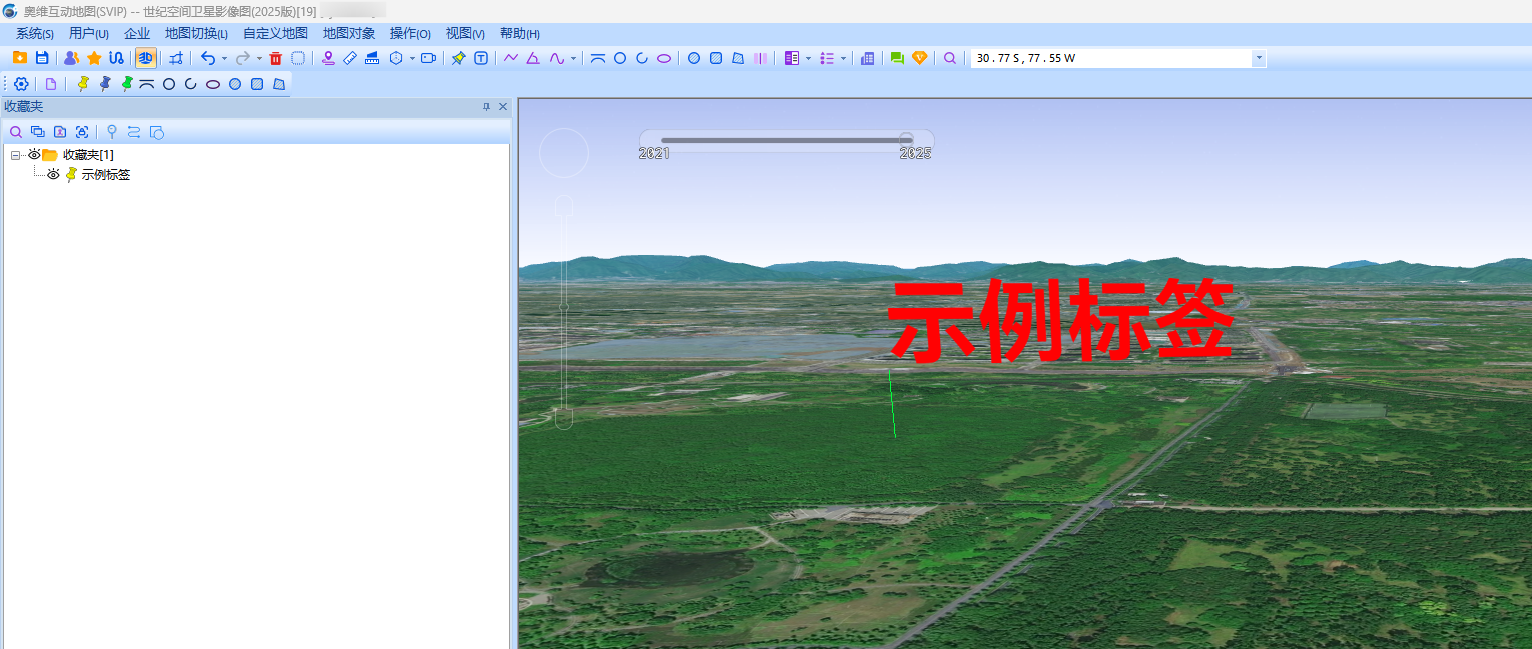Click the compass circle on the map
1532x649 pixels.
coord(564,153)
